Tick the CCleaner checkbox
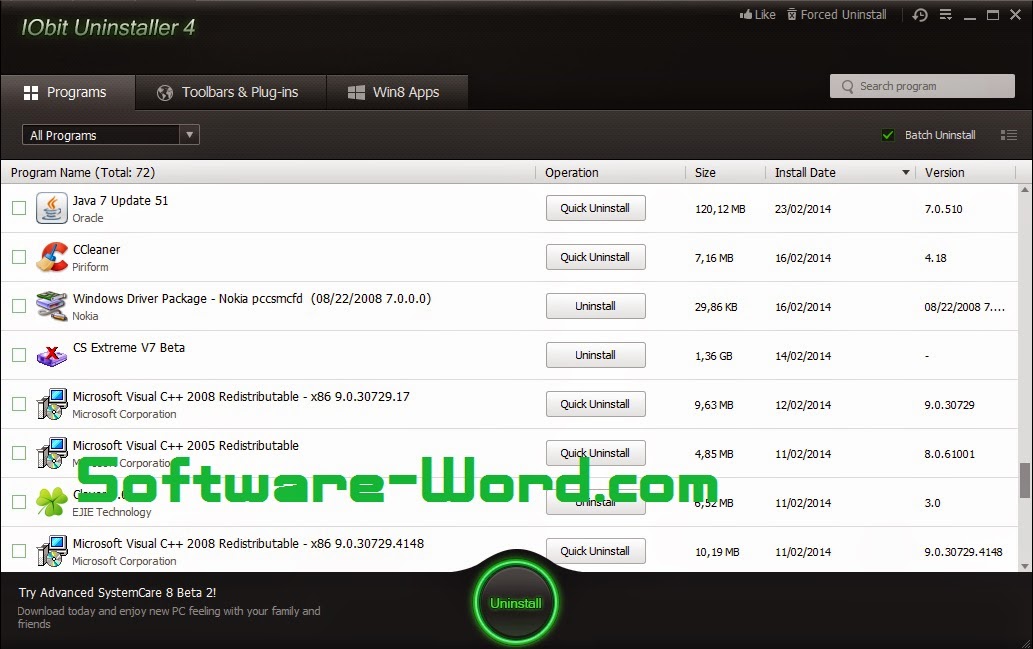The height and width of the screenshot is (649, 1033). tap(19, 257)
